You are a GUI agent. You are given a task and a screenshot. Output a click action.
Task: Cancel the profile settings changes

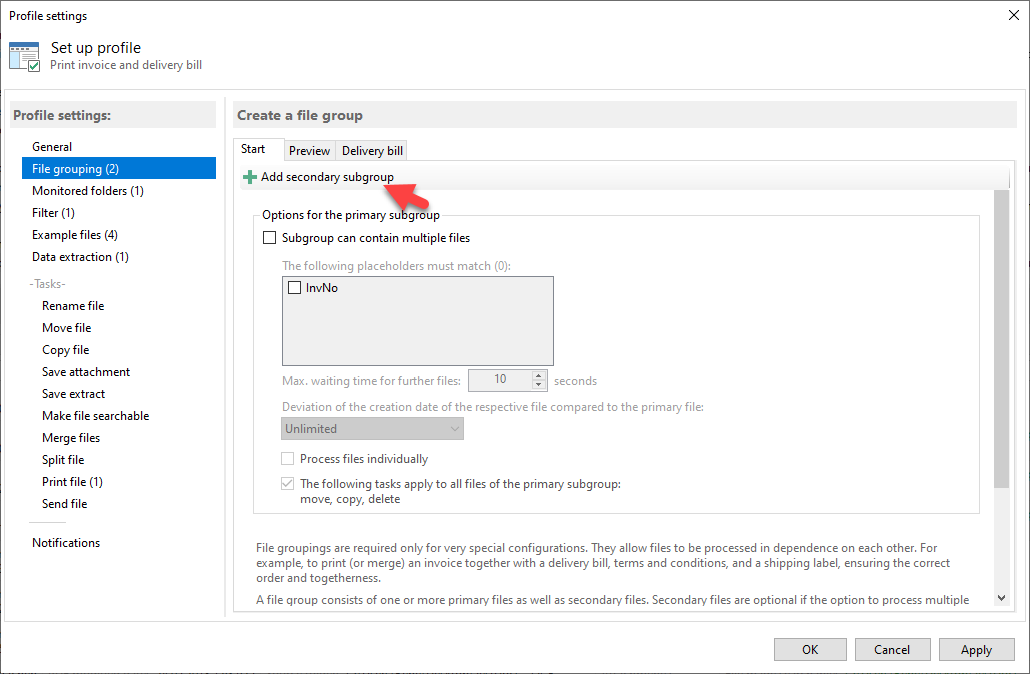click(891, 649)
